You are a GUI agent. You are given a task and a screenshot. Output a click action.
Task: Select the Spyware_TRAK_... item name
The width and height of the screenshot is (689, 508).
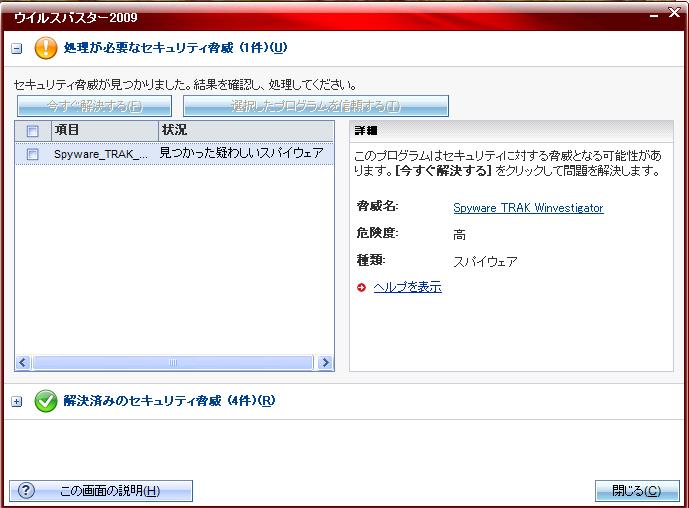click(x=101, y=154)
